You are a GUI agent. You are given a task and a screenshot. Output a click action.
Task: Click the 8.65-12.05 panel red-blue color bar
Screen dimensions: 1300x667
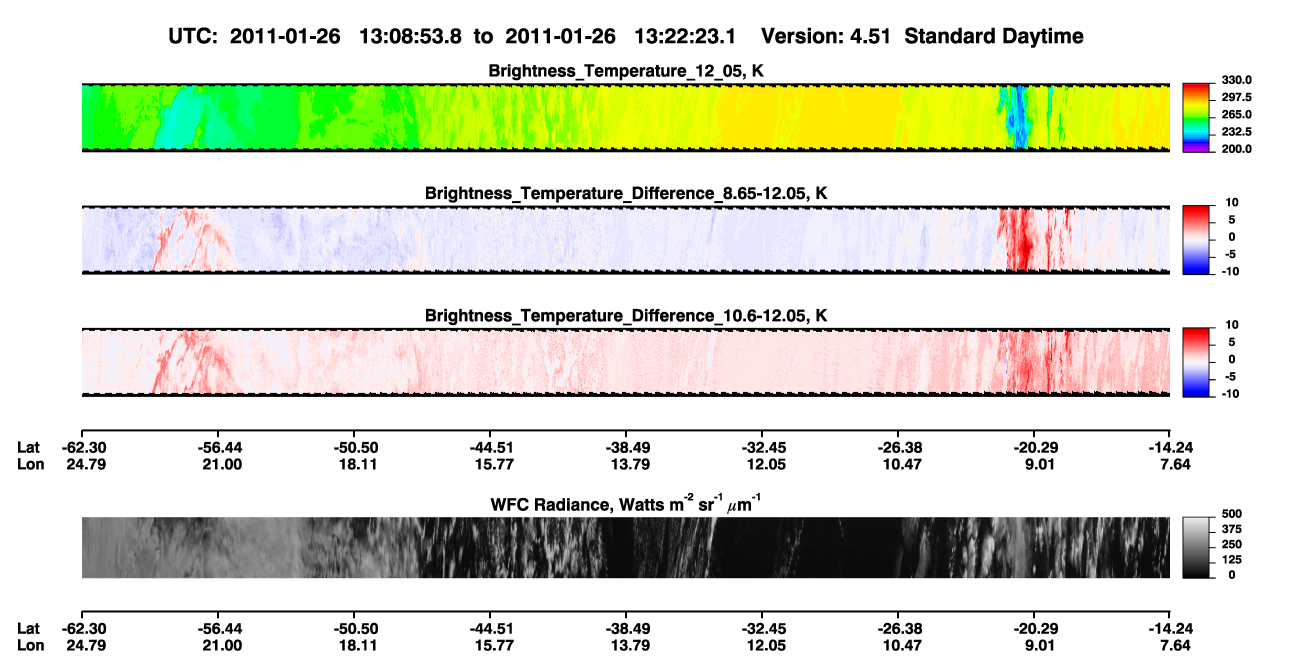(x=1196, y=240)
